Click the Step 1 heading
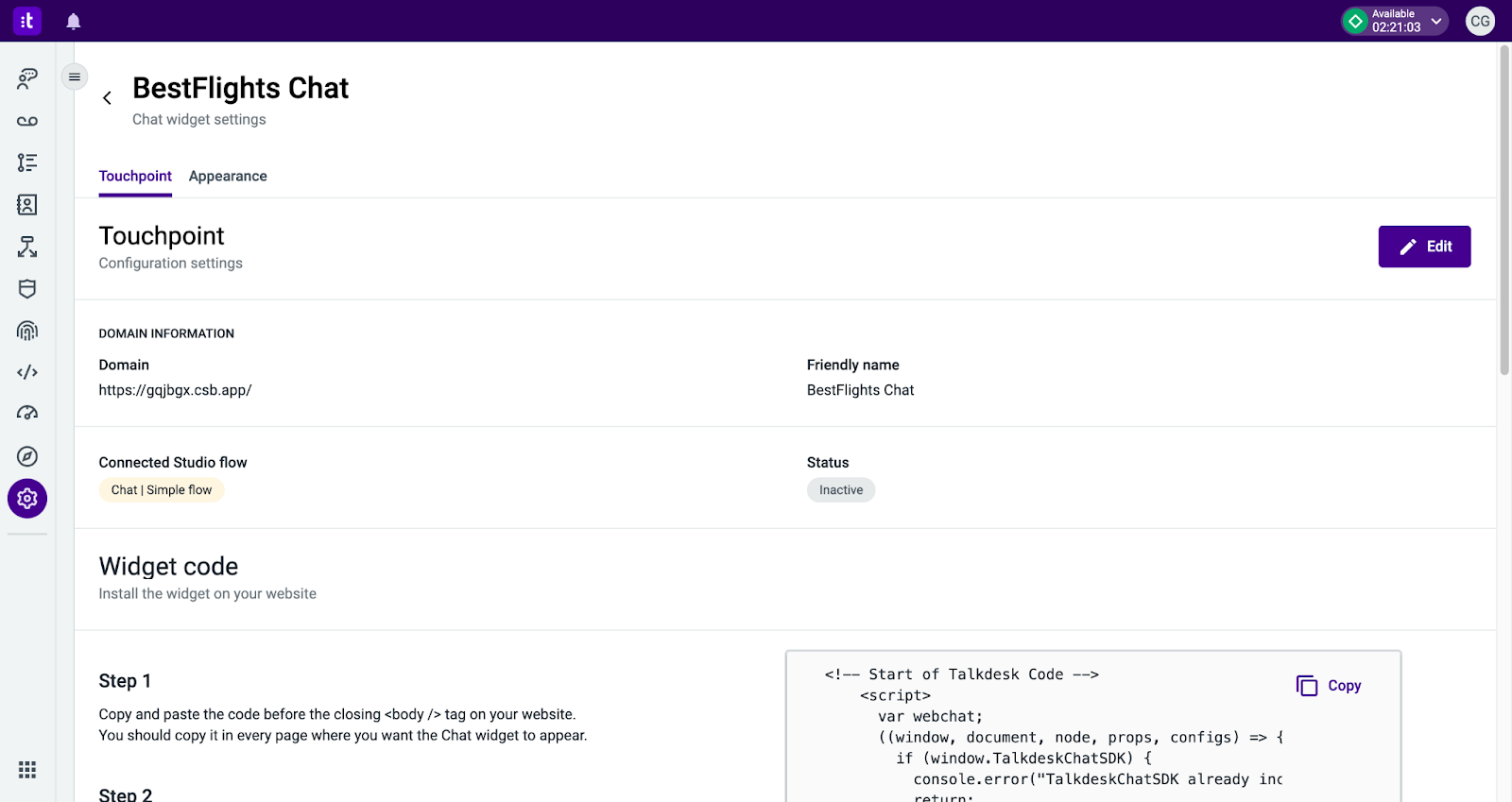Screen dimensions: 1512x802 click(x=125, y=681)
